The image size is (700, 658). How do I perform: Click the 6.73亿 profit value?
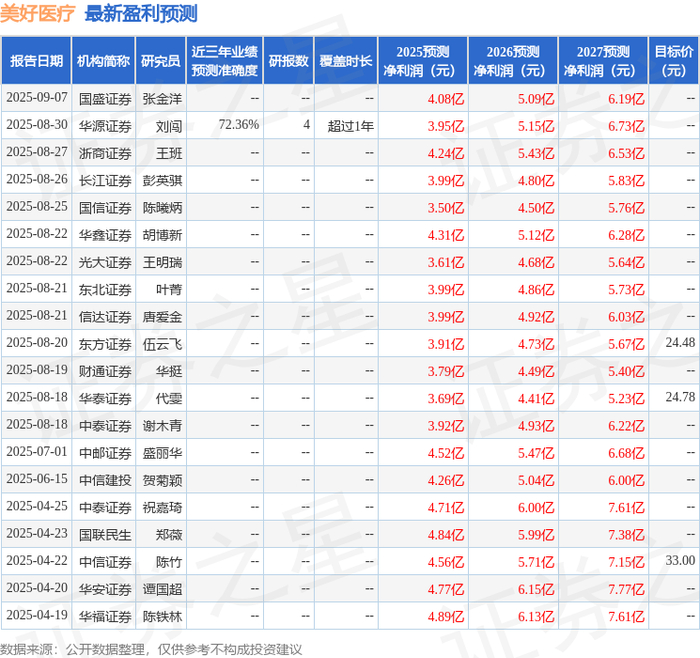tap(626, 126)
